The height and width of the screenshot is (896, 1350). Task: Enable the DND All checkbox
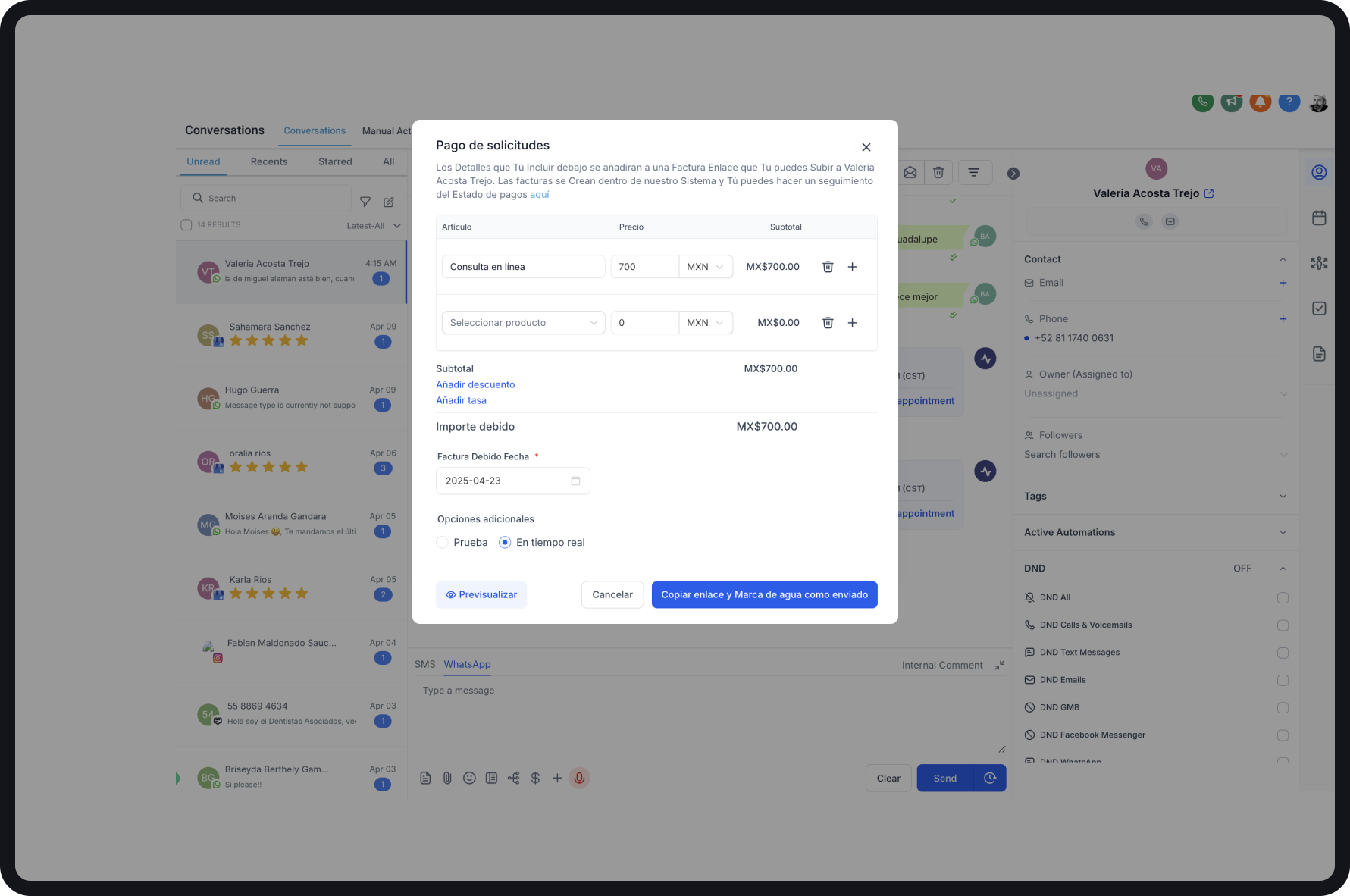point(1283,598)
